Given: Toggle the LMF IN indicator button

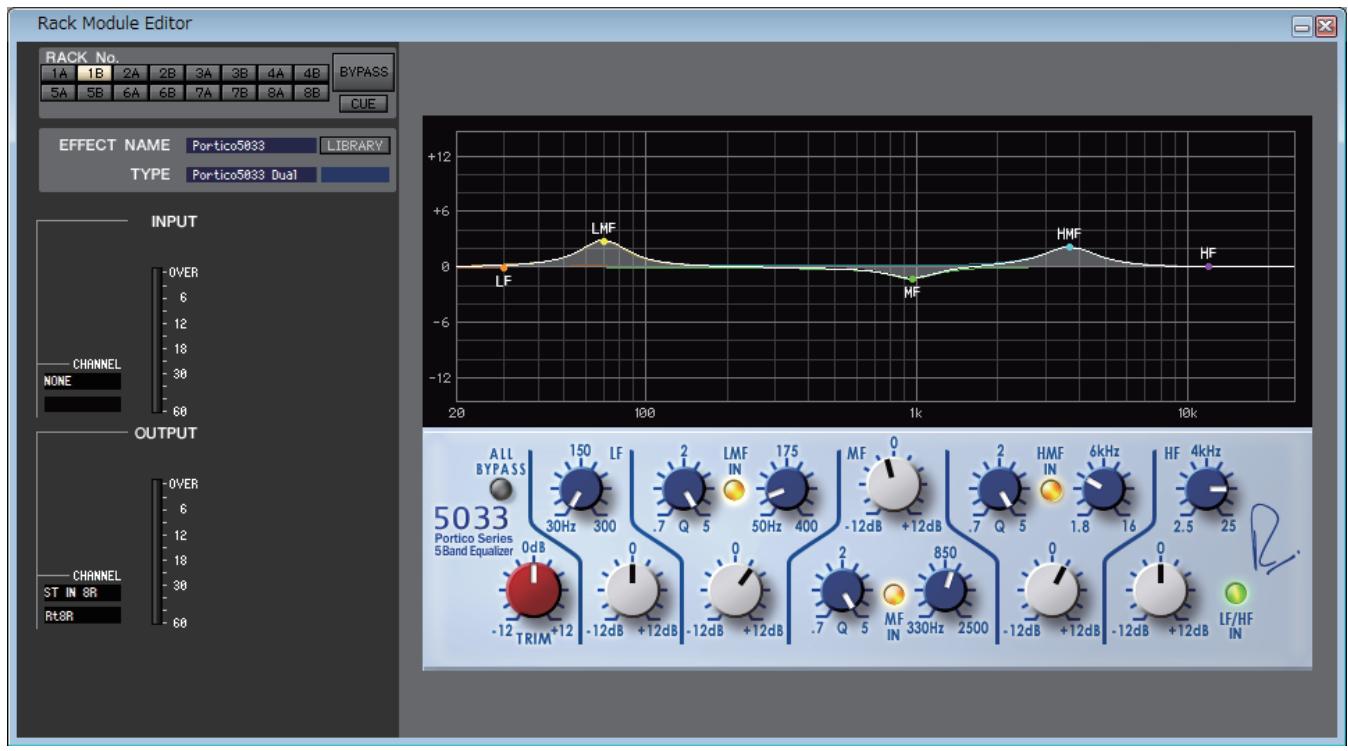Looking at the screenshot, I should [734, 490].
